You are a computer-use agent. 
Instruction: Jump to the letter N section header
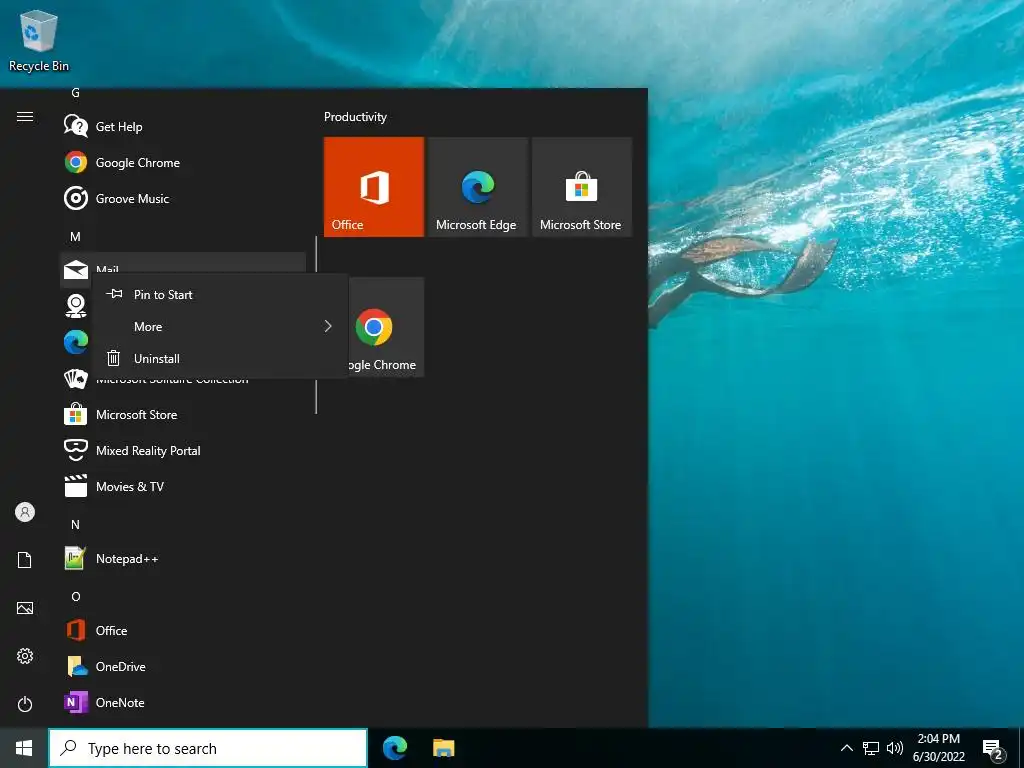pos(75,524)
